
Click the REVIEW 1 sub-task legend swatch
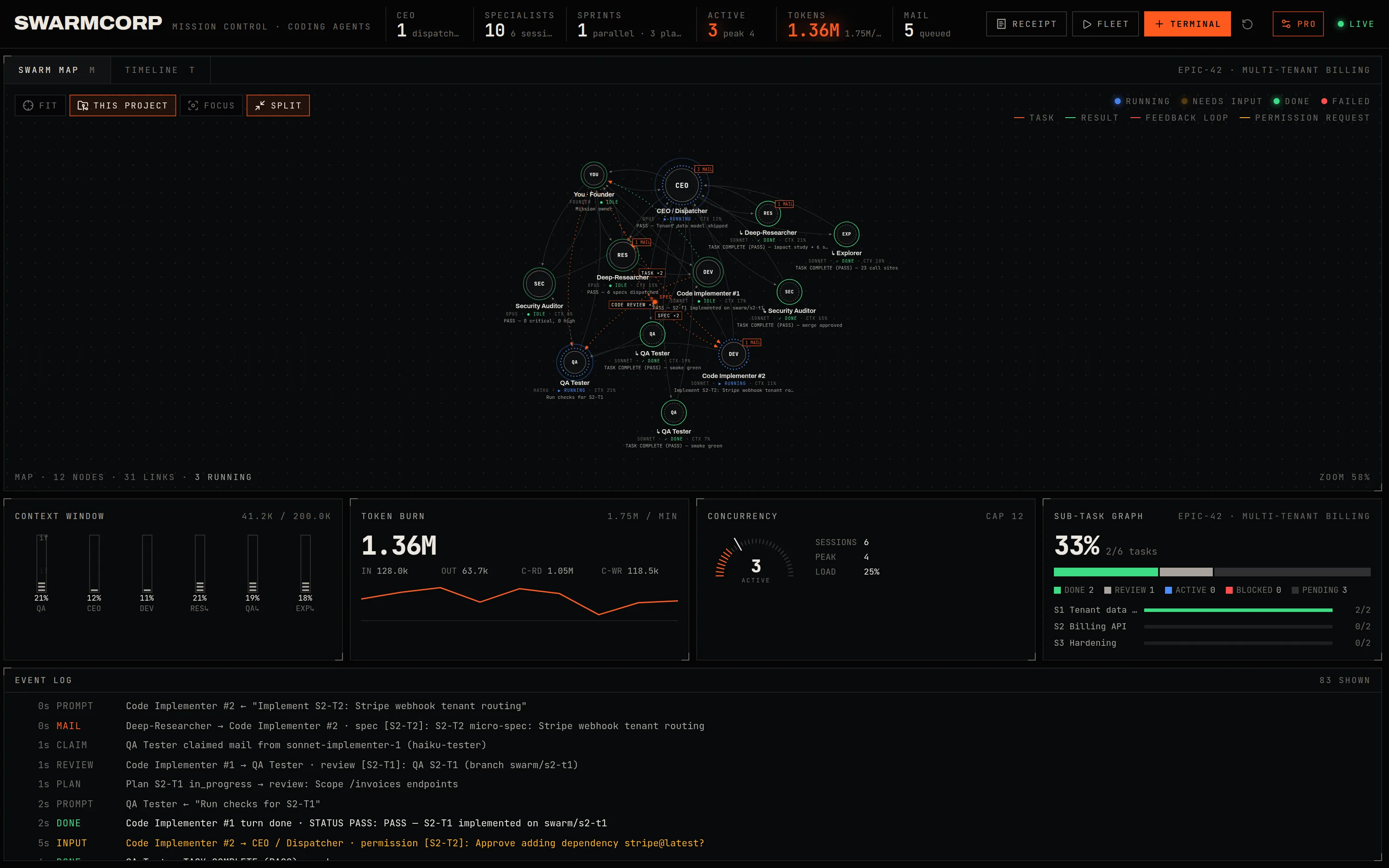coord(1108,590)
